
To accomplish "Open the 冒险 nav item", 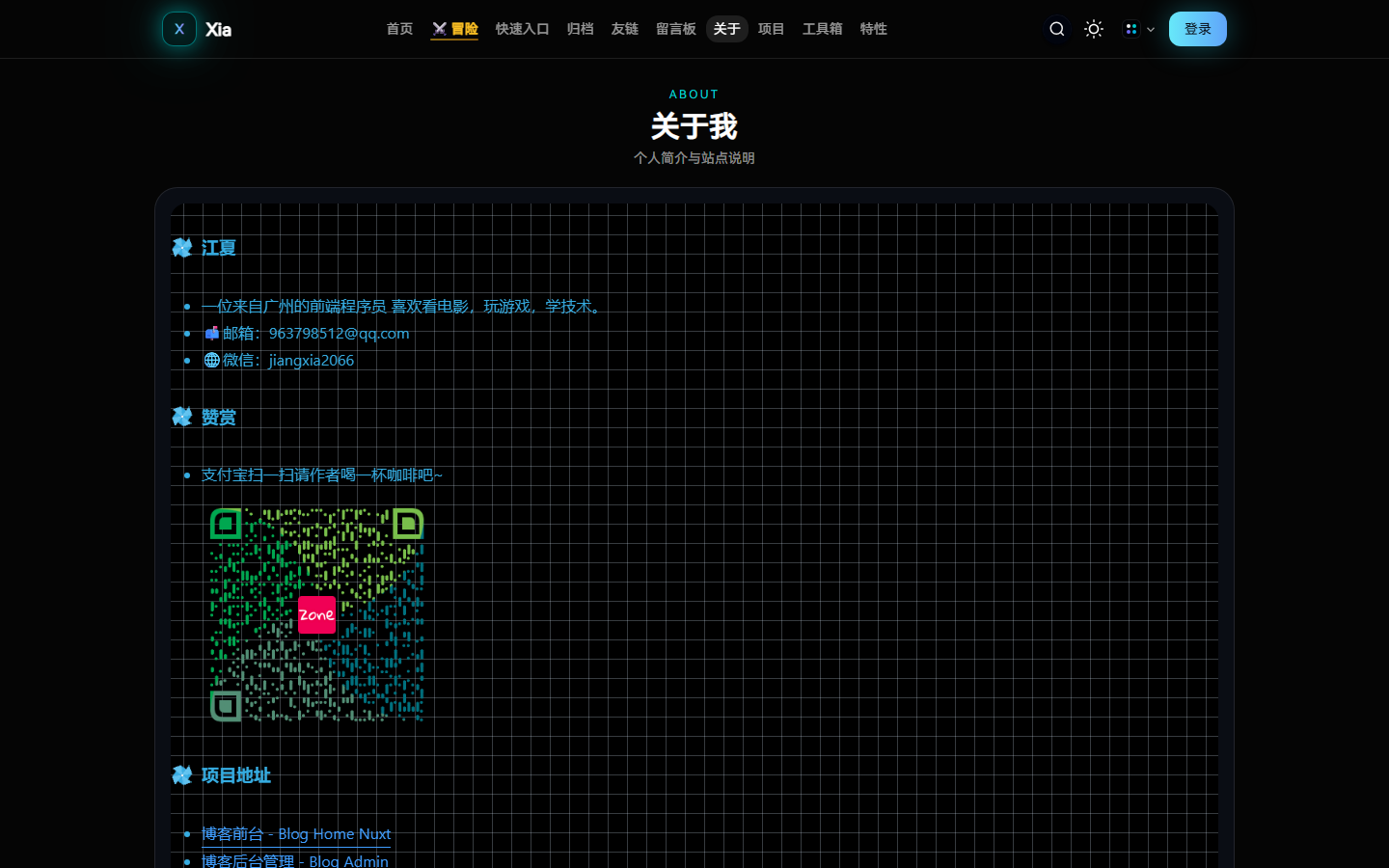I will (454, 29).
